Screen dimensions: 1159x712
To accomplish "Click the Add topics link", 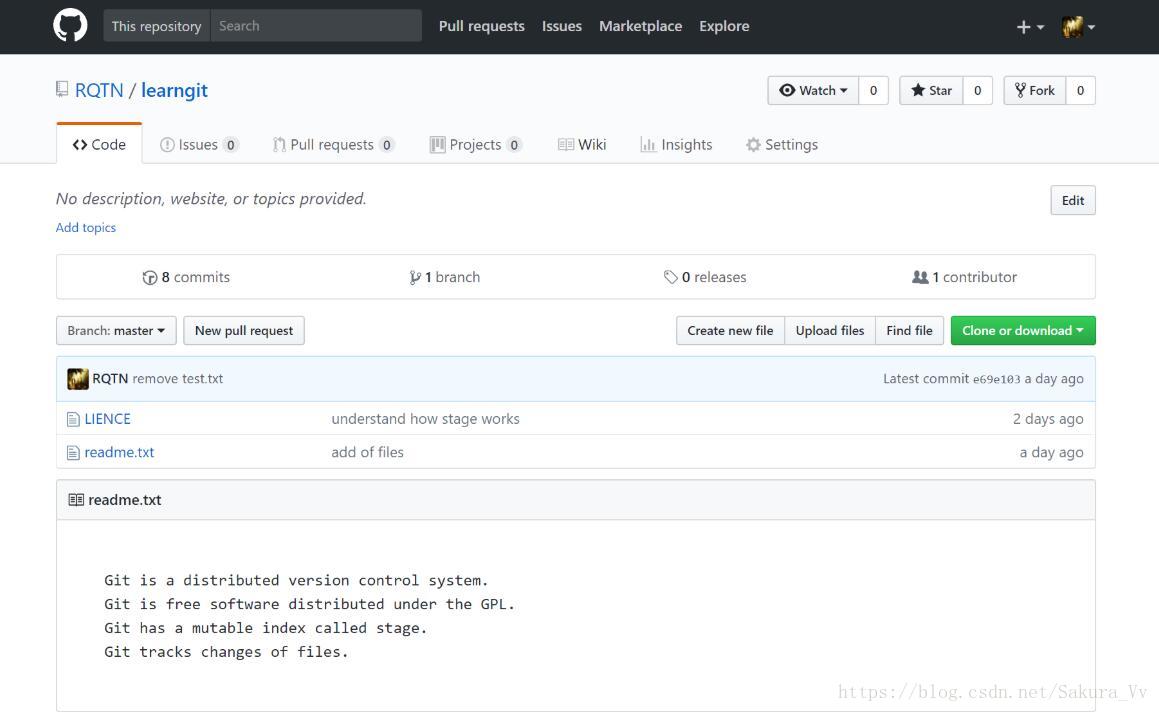I will click(86, 228).
